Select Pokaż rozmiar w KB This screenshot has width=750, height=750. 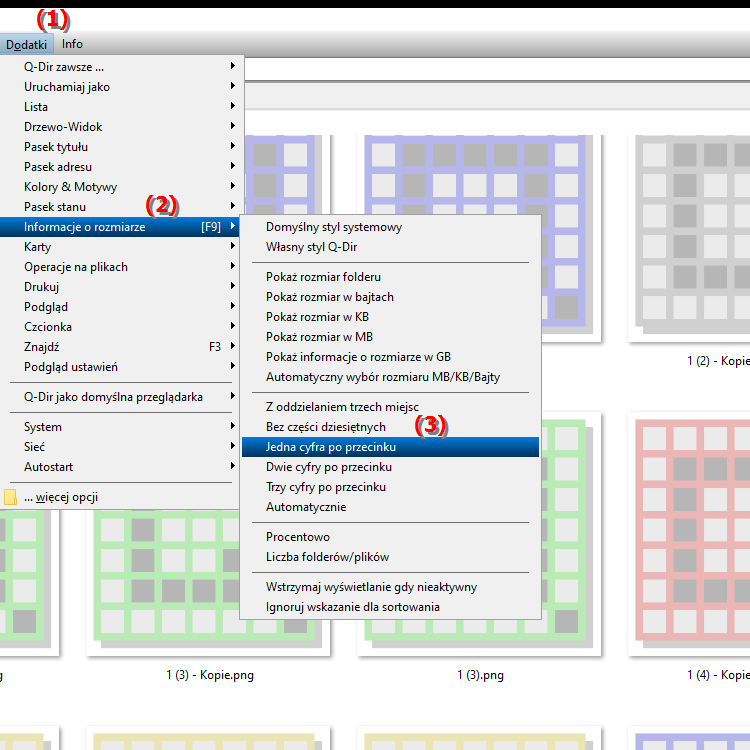390,317
